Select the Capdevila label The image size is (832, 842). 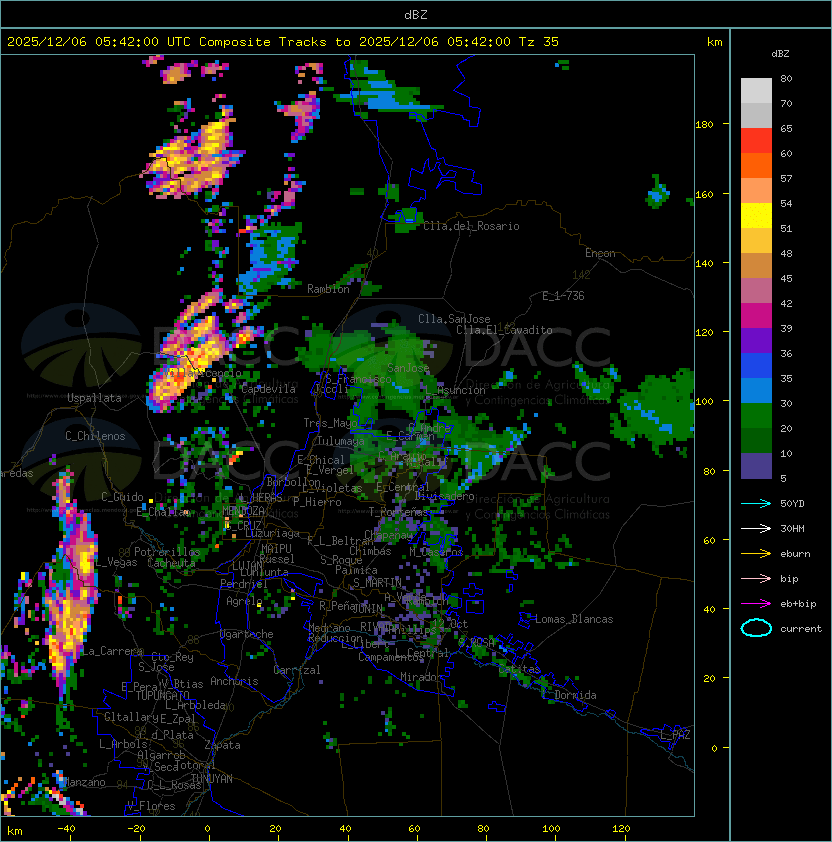pos(268,388)
